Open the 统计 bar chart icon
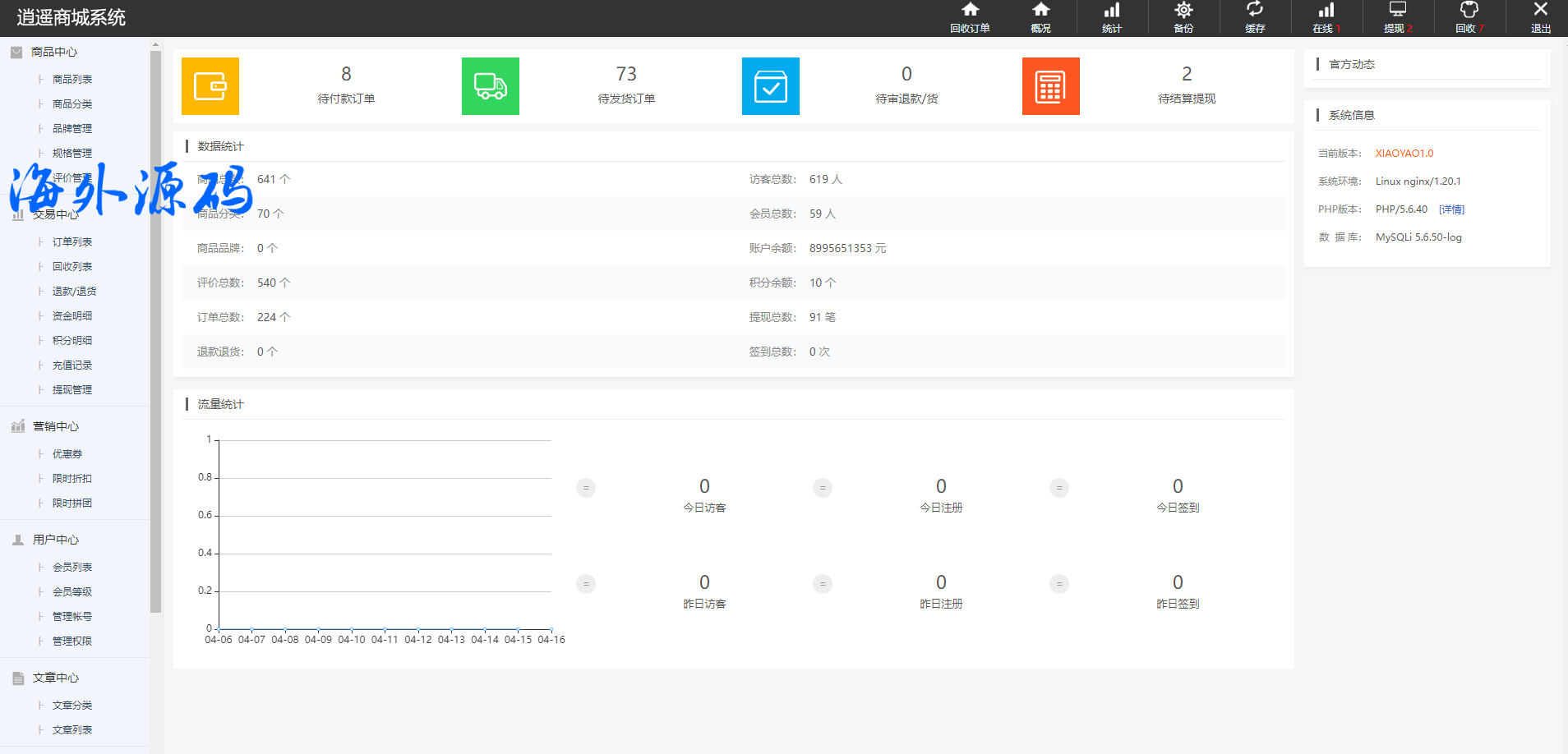 click(1112, 11)
